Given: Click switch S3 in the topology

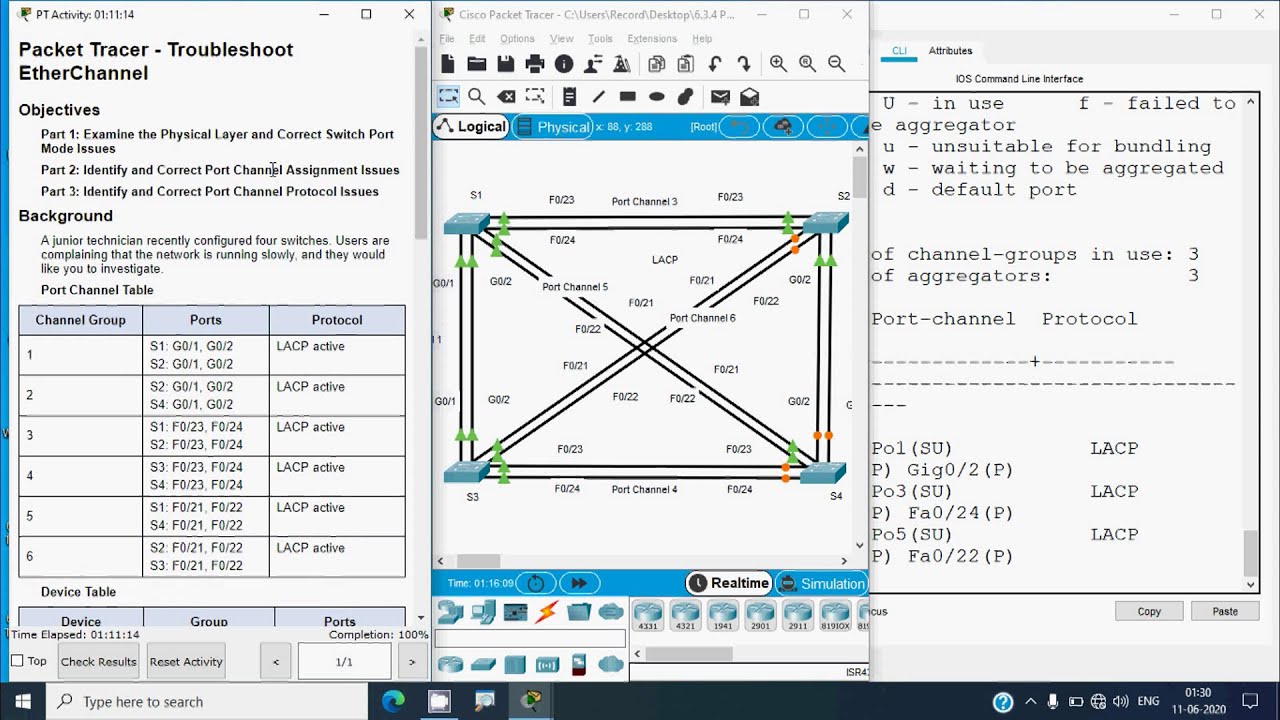Looking at the screenshot, I should tap(467, 471).
